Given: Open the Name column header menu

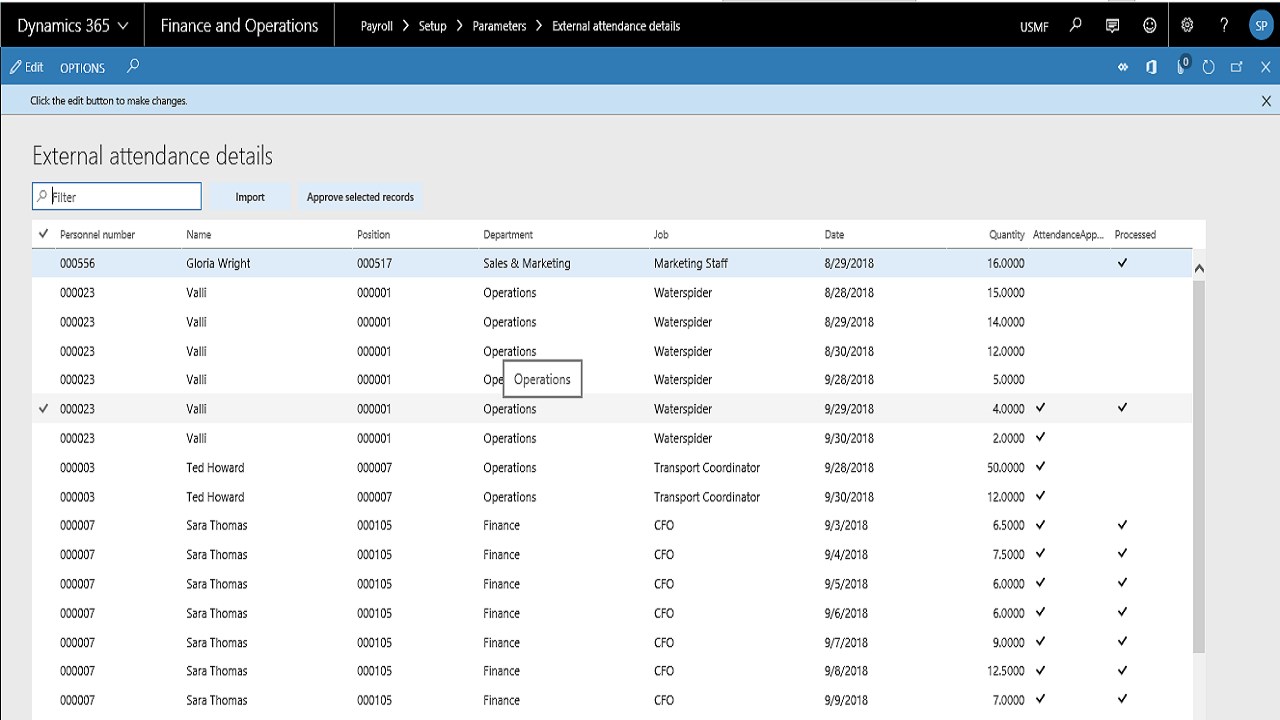Looking at the screenshot, I should [199, 235].
